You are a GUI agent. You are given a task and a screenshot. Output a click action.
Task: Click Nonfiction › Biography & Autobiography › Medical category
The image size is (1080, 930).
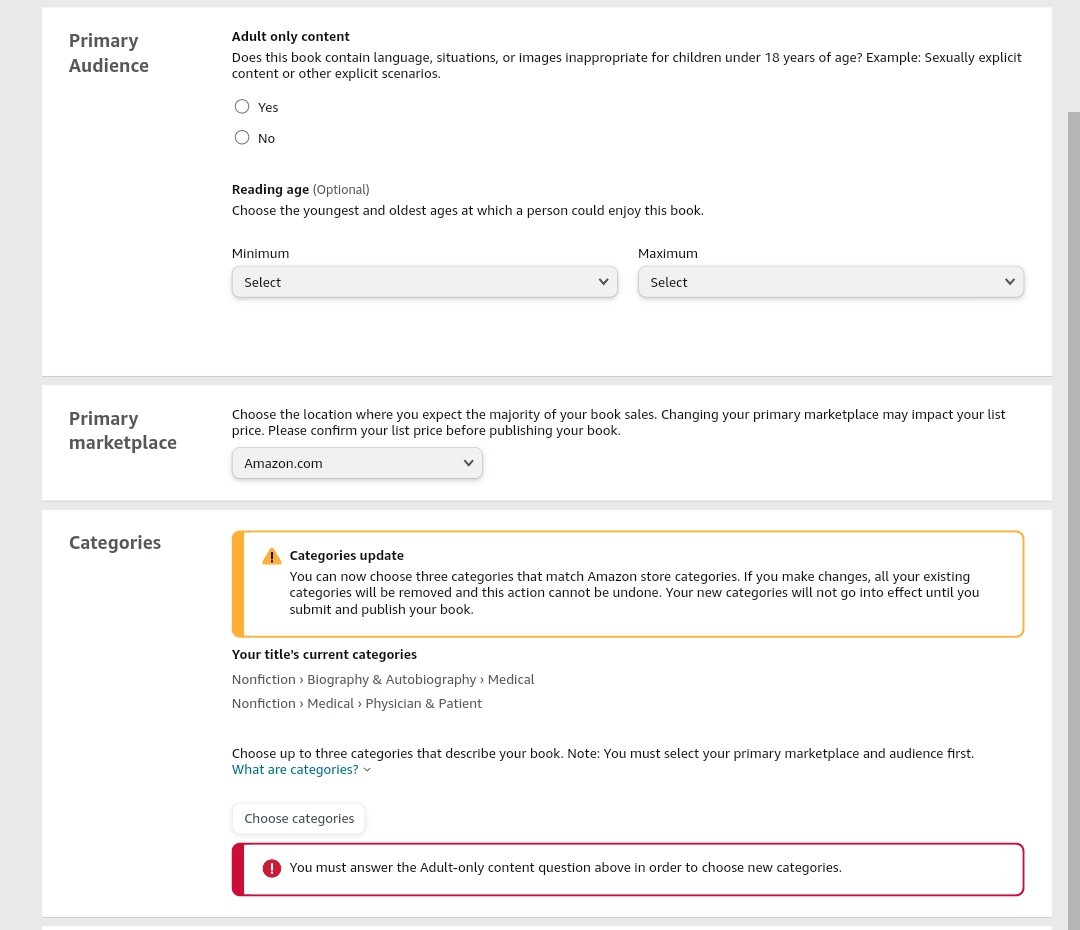(x=383, y=680)
